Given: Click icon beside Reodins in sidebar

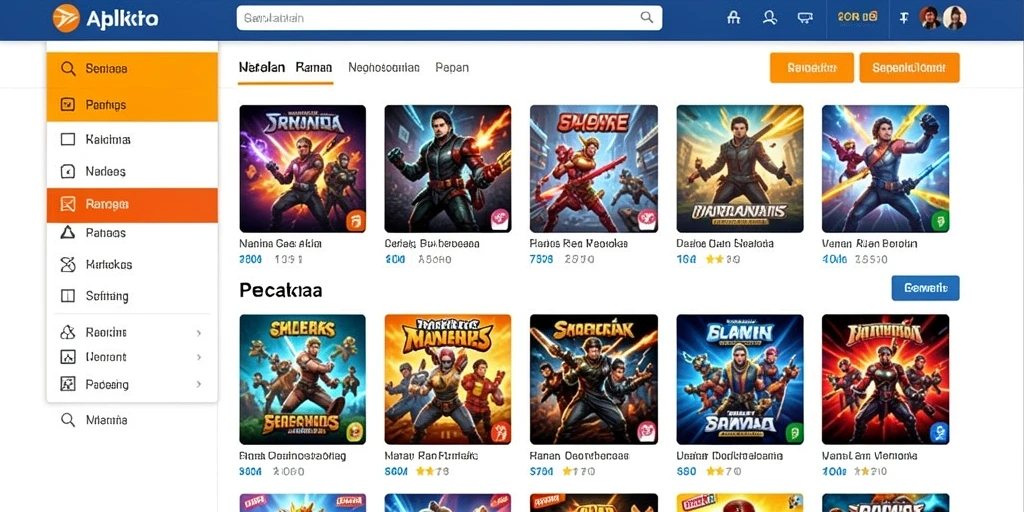Looking at the screenshot, I should click(x=67, y=332).
